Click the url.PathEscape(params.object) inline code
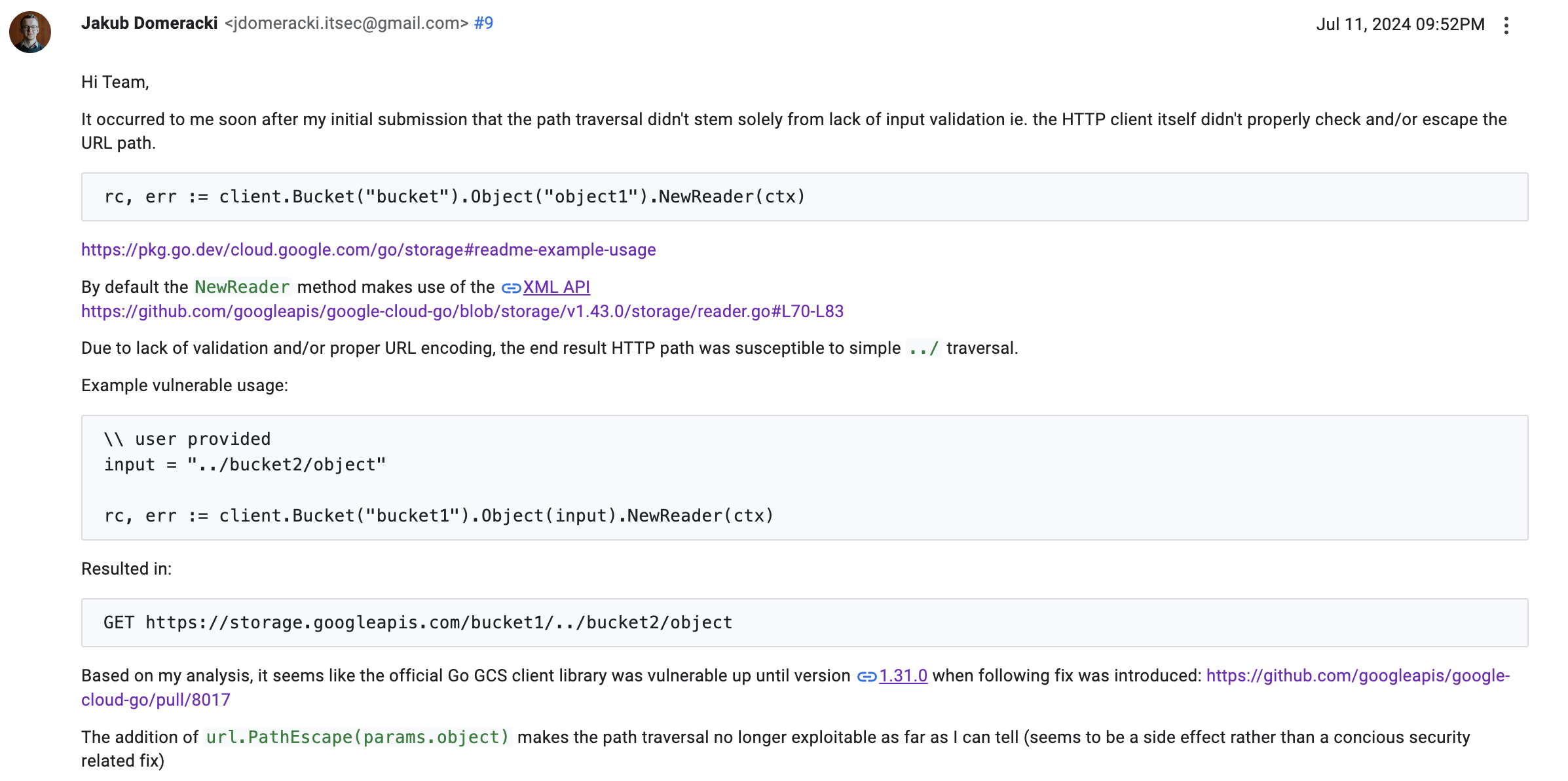The width and height of the screenshot is (1568, 781). (357, 737)
